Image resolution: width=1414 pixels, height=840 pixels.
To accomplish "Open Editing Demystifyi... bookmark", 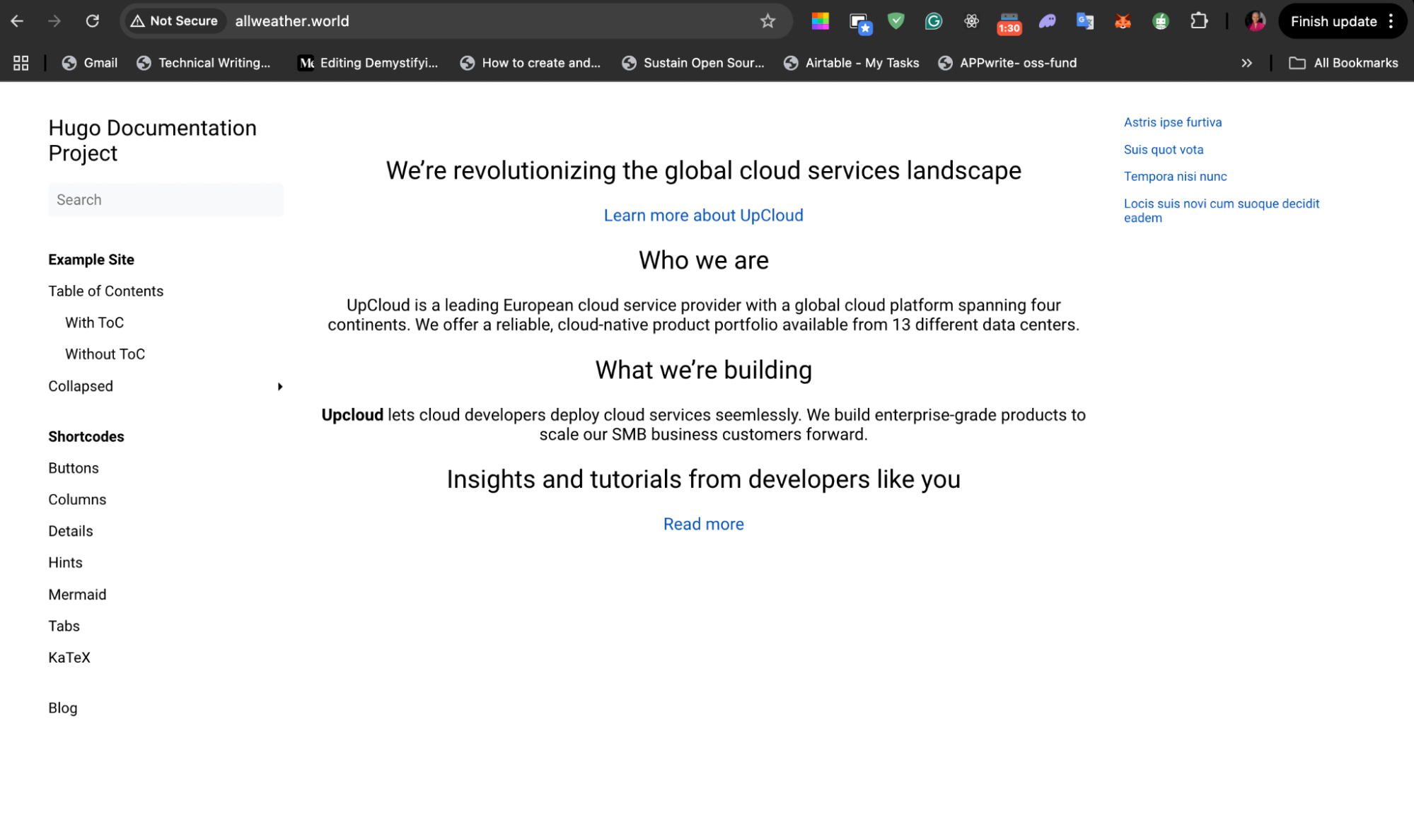I will point(368,63).
